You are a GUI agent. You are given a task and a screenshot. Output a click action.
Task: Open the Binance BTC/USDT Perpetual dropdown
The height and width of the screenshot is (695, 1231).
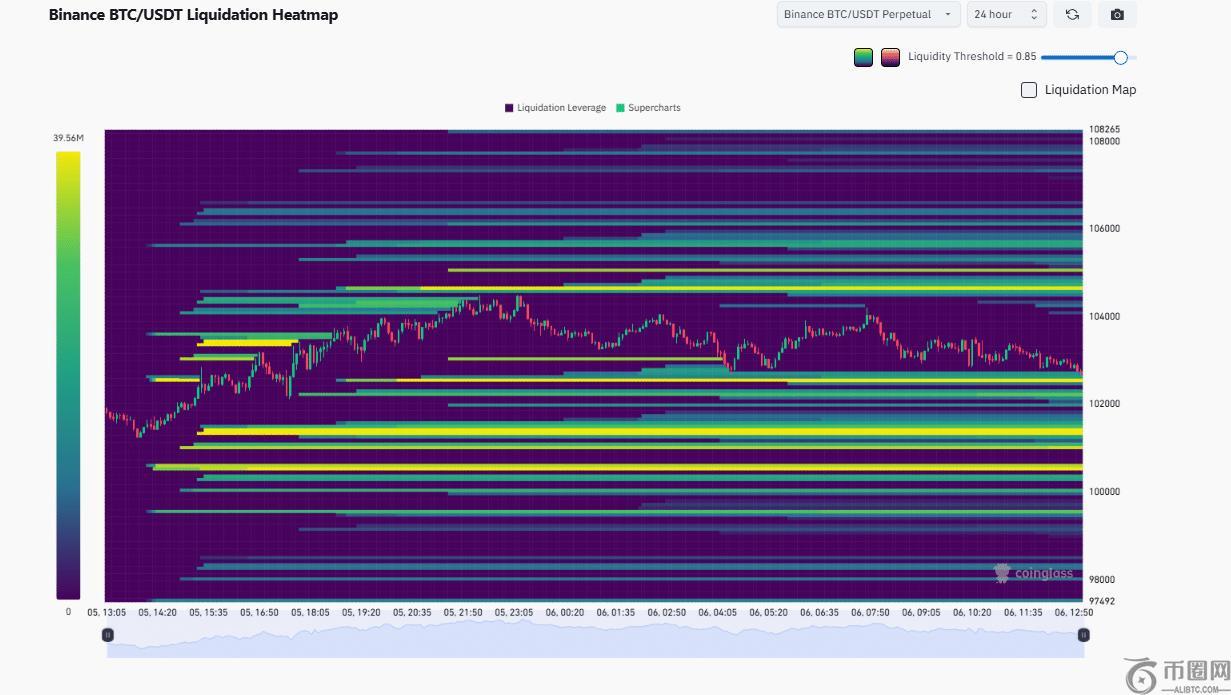click(x=868, y=15)
